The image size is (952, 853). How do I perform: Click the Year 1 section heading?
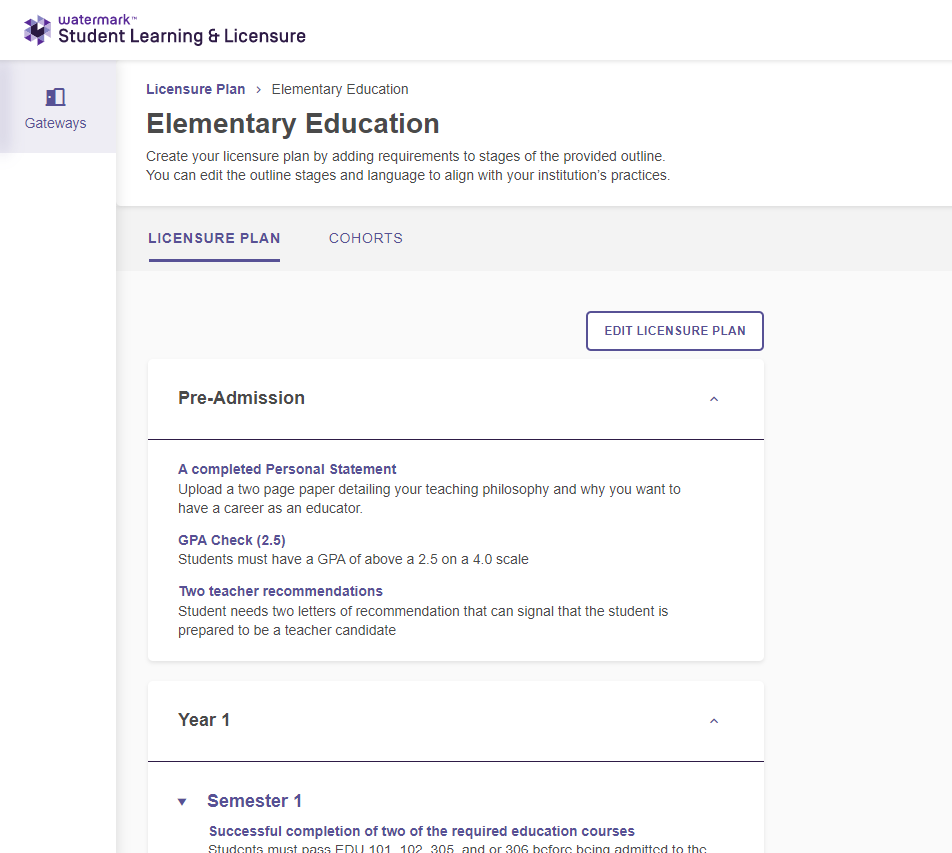coord(204,719)
